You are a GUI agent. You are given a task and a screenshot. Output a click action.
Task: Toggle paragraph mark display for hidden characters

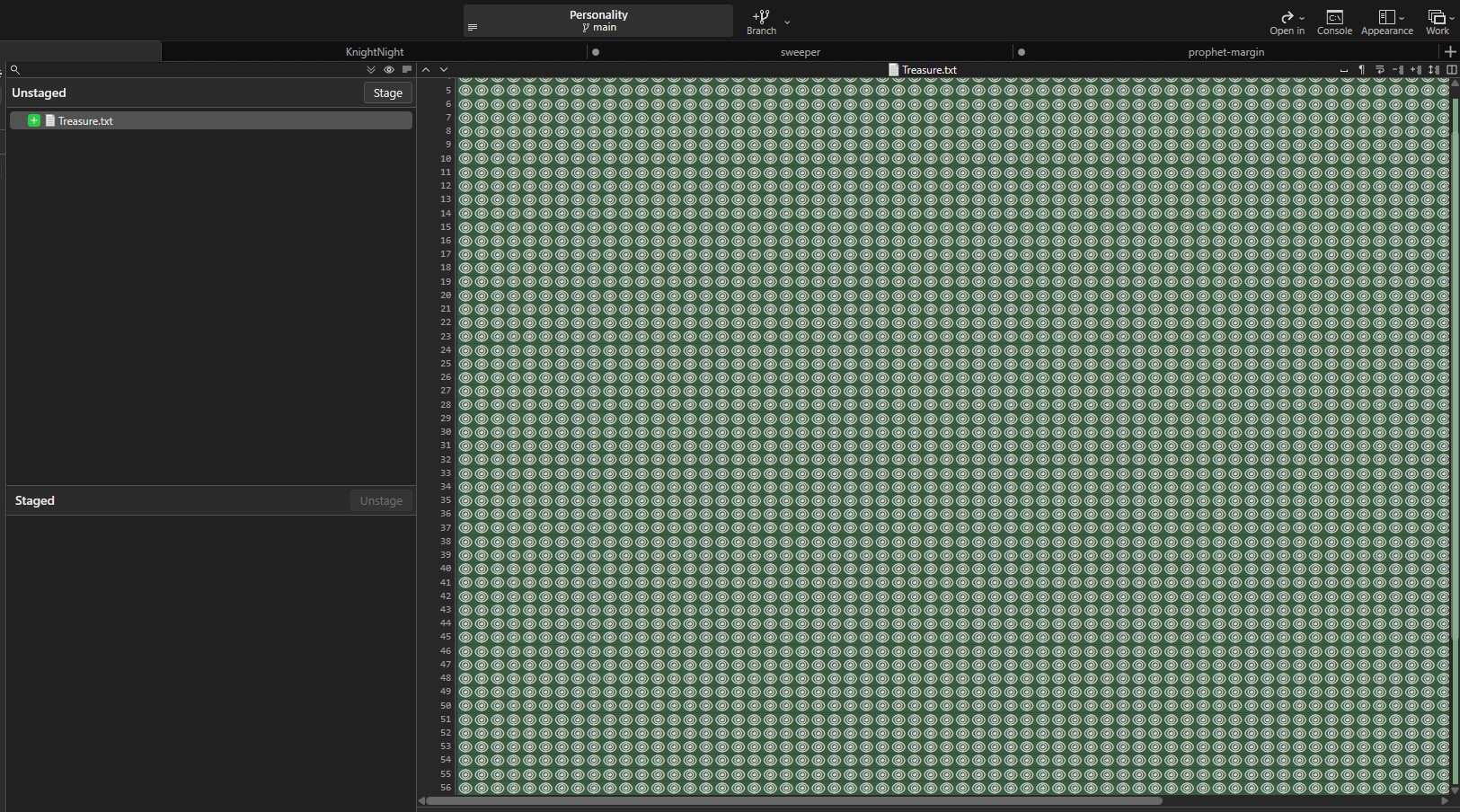click(x=1362, y=70)
